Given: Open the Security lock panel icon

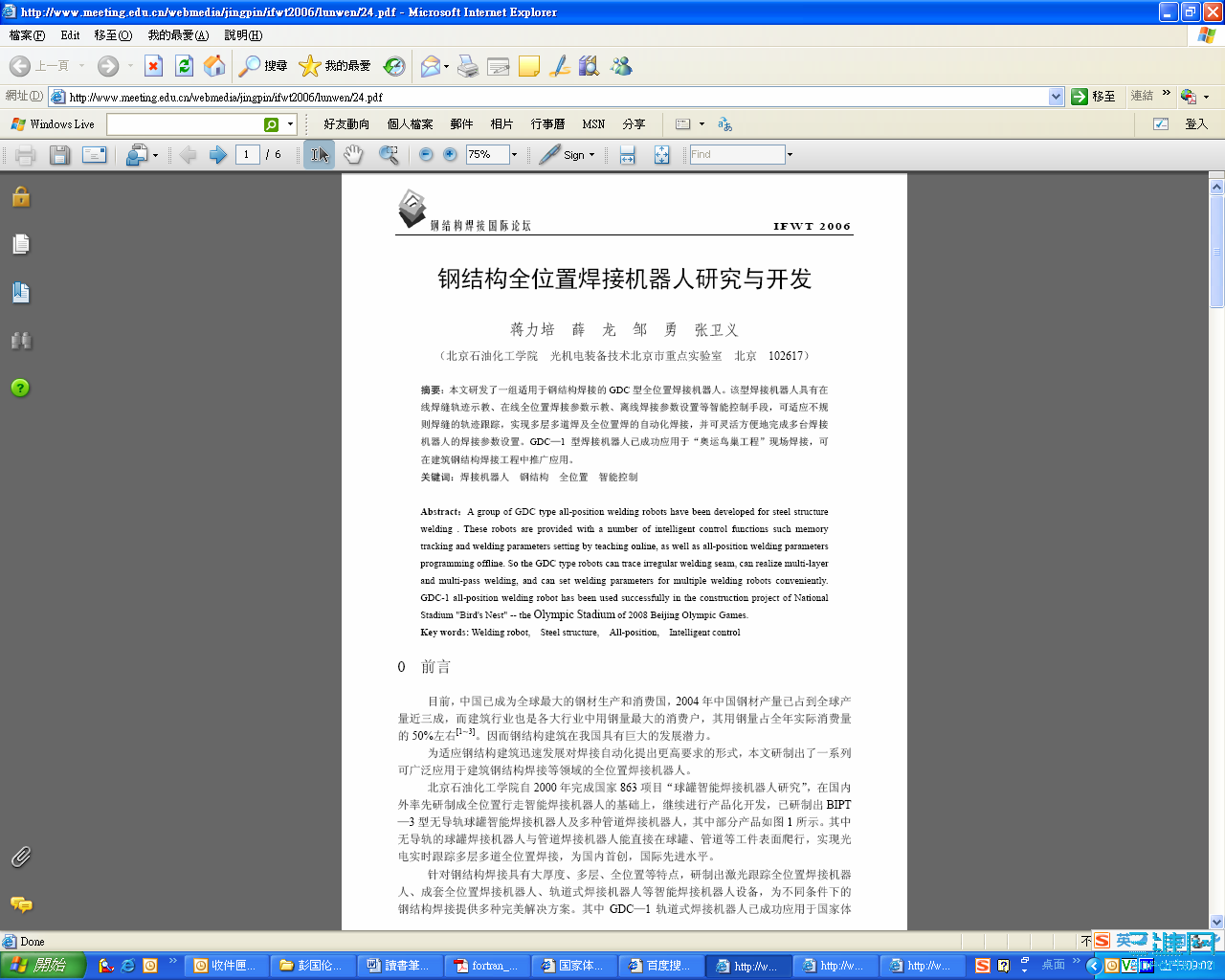Looking at the screenshot, I should tap(21, 197).
